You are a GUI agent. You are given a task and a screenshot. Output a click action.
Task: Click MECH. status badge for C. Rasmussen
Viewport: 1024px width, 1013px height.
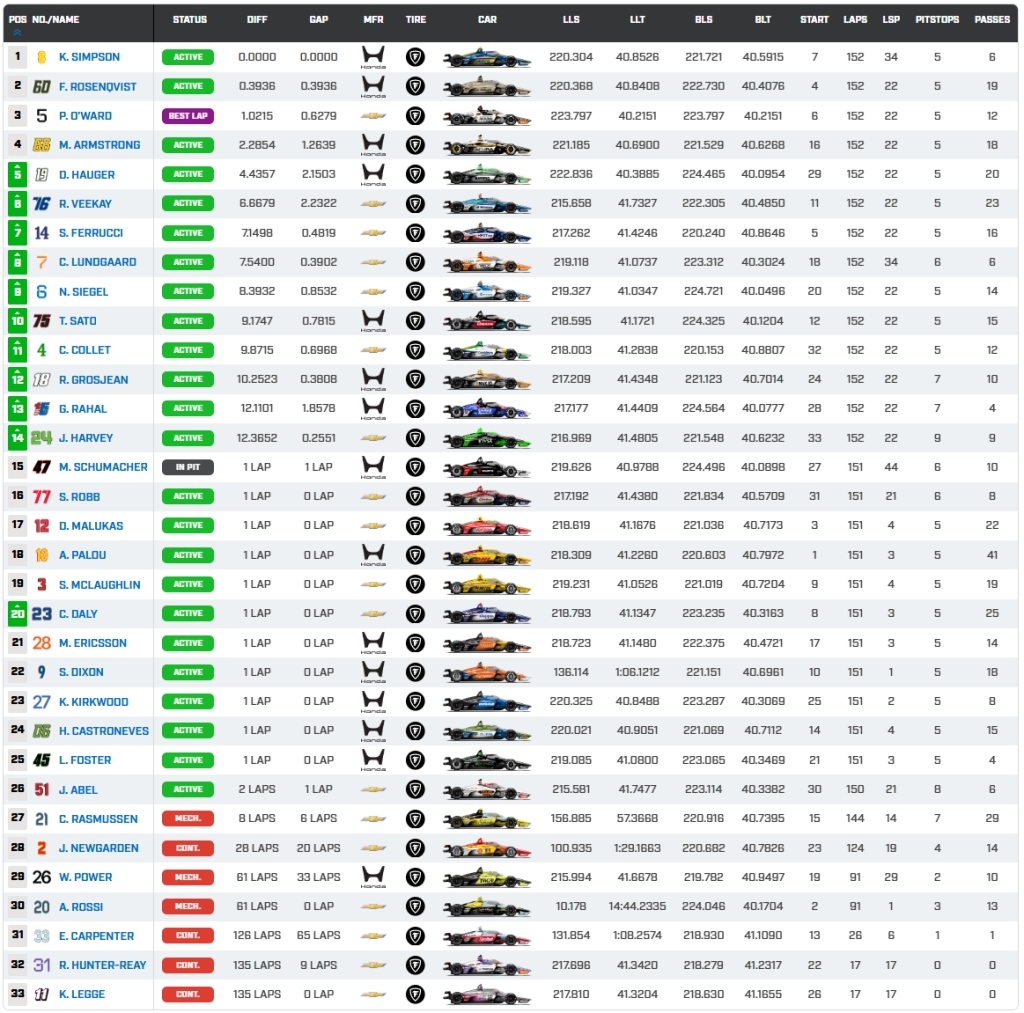188,818
